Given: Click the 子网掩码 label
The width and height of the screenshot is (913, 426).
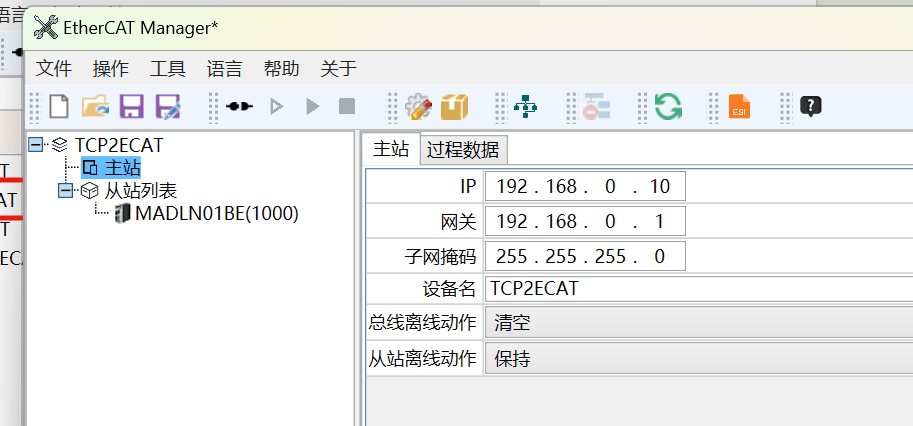Looking at the screenshot, I should [x=440, y=256].
